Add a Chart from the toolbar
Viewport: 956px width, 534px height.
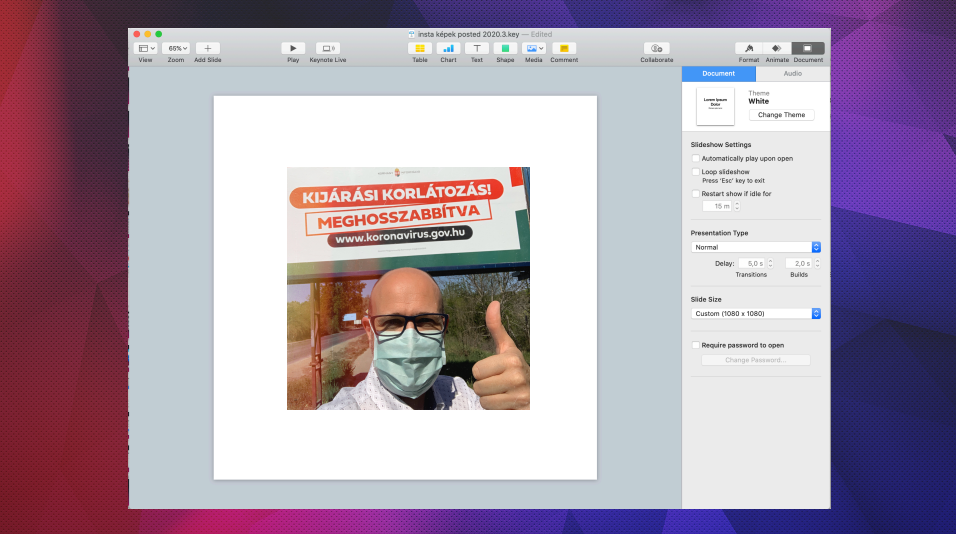(x=448, y=48)
